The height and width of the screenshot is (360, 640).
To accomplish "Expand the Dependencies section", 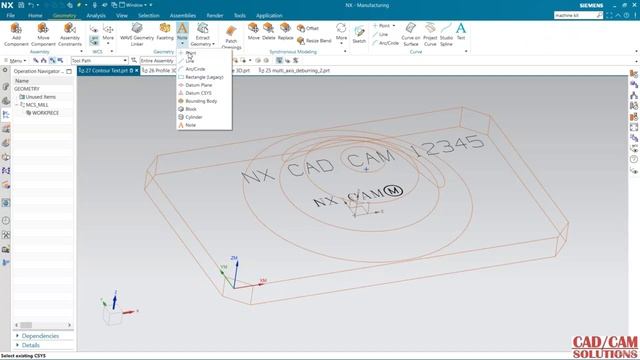I will click(x=40, y=336).
